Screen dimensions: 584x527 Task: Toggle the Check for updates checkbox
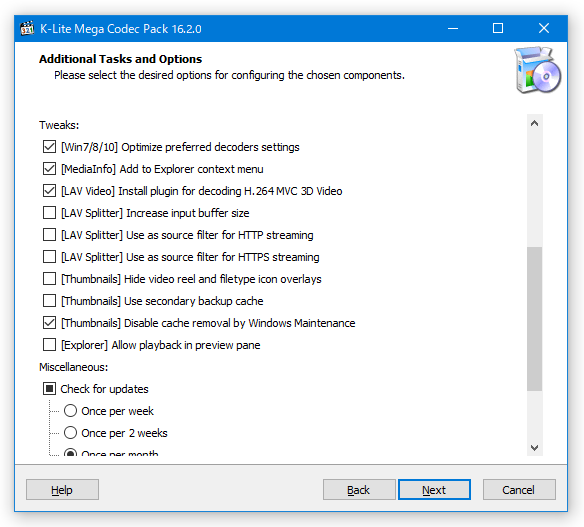tap(49, 388)
